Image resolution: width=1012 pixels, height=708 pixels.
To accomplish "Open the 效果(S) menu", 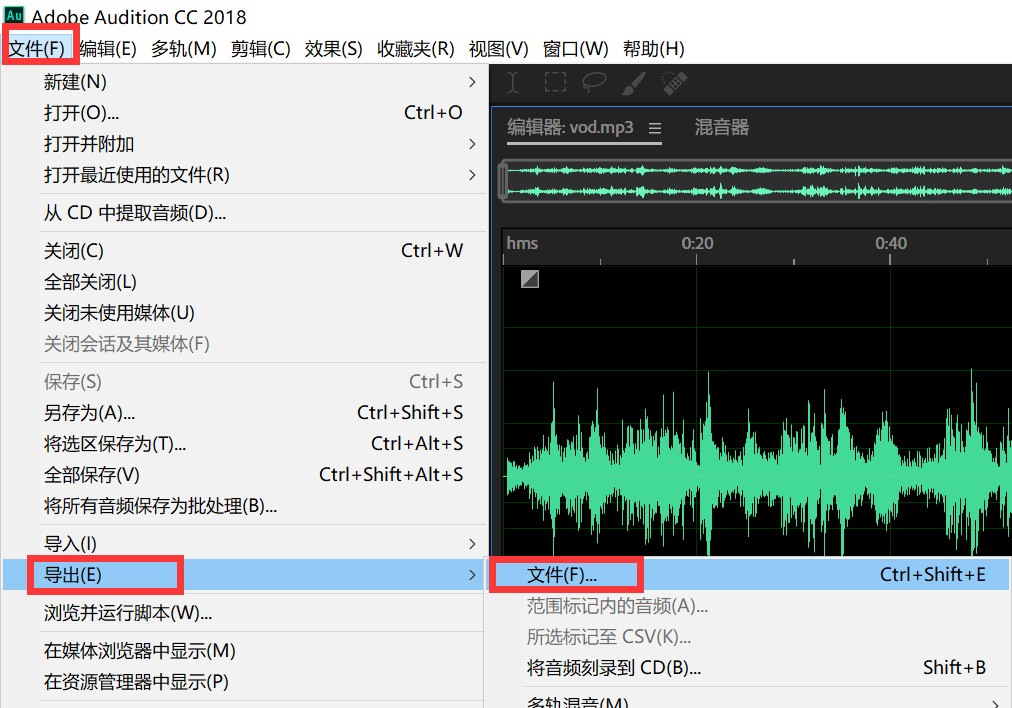I will [x=333, y=49].
